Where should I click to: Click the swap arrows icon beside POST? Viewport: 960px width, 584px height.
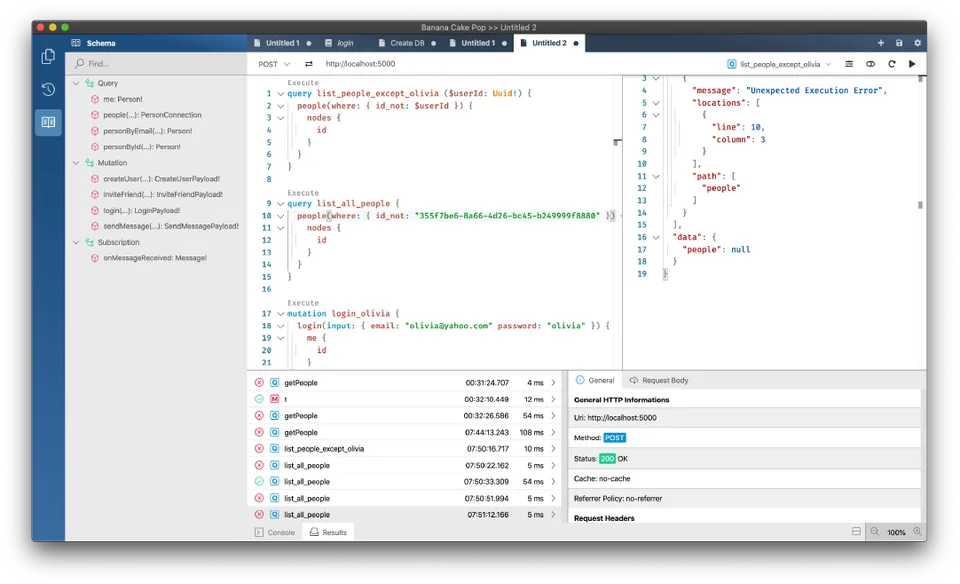(x=309, y=64)
